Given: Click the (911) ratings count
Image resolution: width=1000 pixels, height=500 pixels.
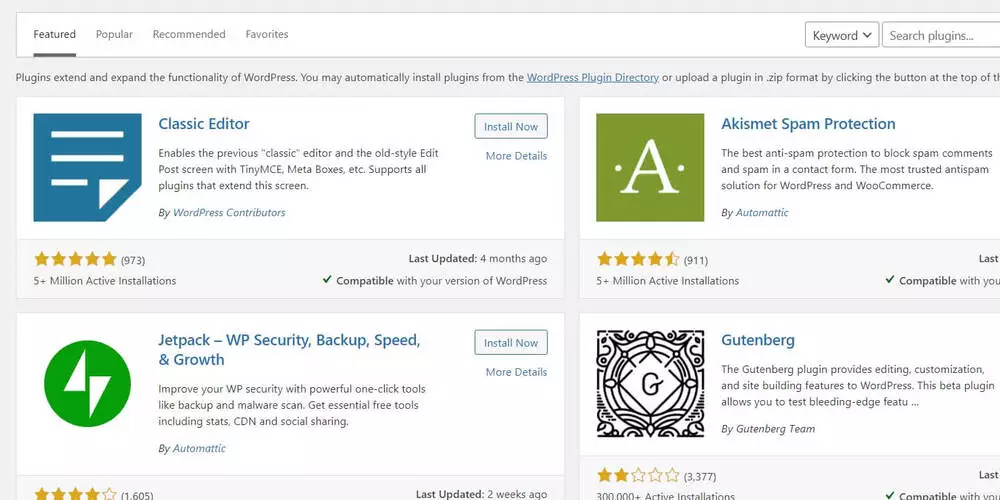Looking at the screenshot, I should [x=696, y=260].
